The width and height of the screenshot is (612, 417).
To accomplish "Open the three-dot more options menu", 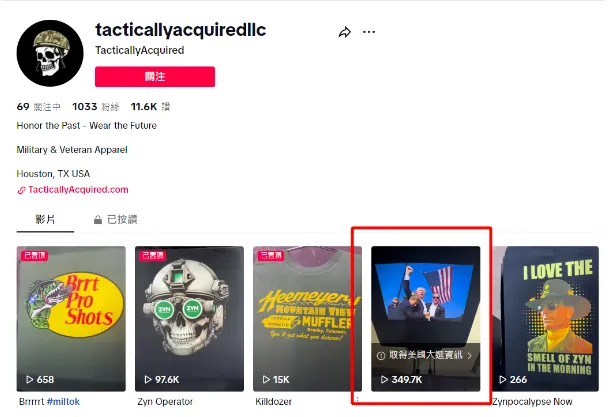I will coord(369,32).
